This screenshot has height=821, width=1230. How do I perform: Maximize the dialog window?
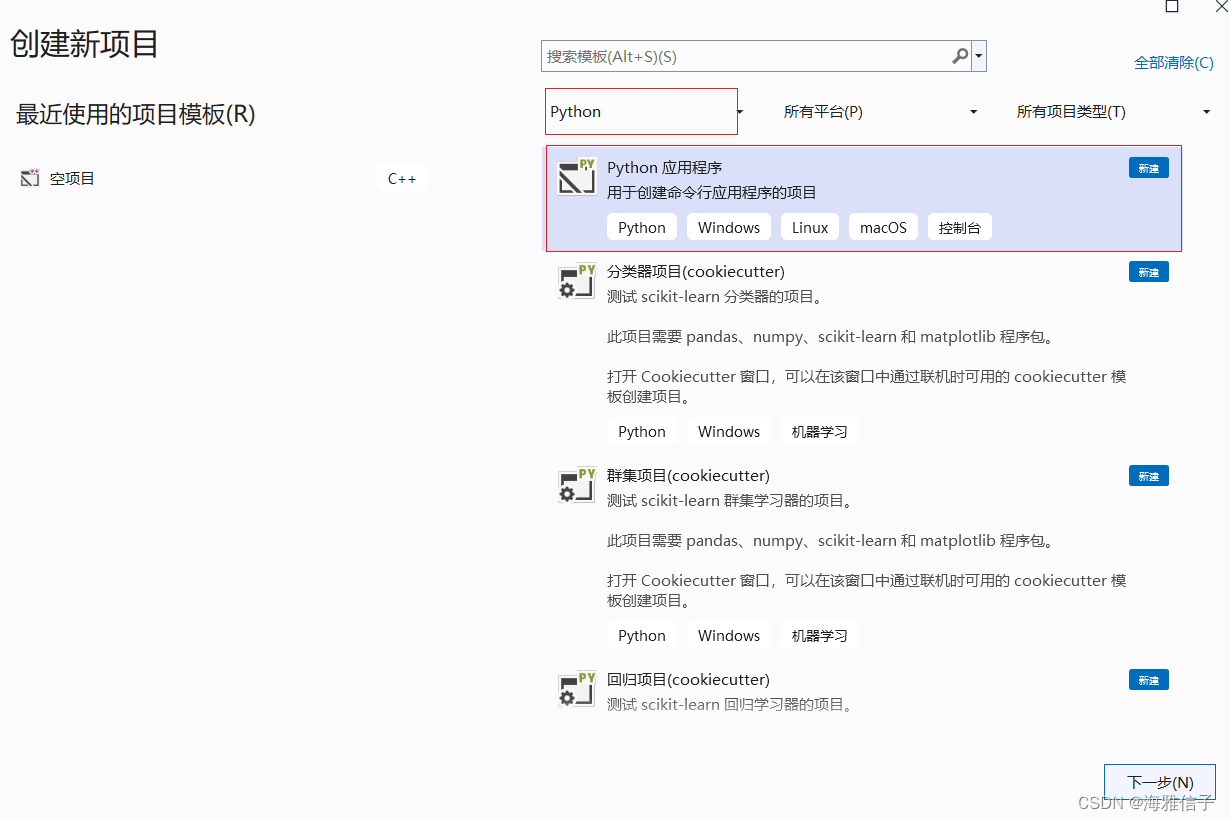(x=1172, y=6)
